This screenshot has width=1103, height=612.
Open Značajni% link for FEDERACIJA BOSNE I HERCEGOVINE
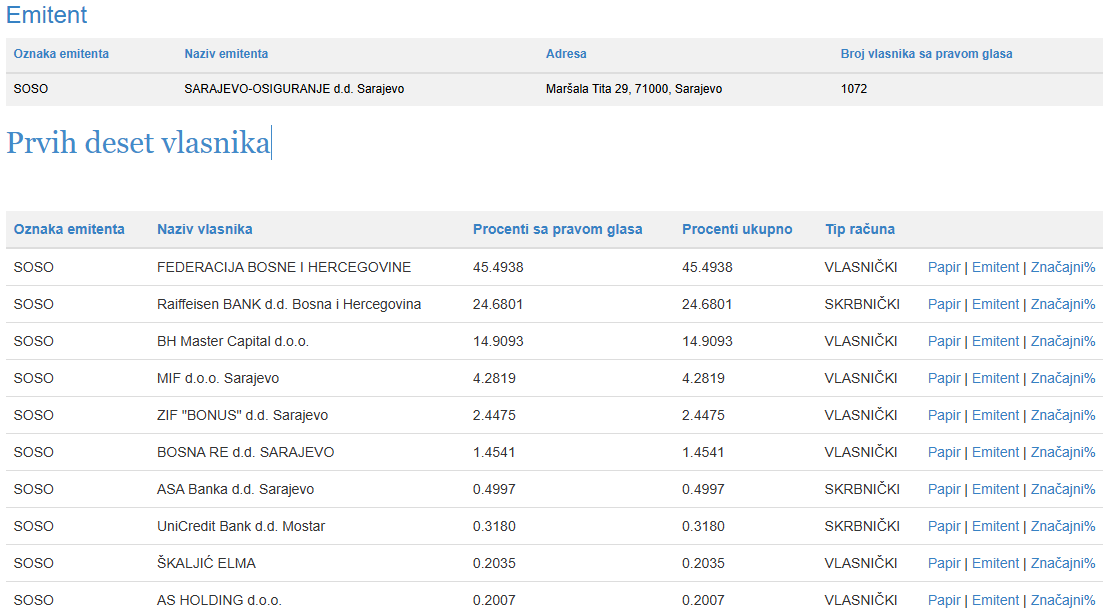[x=1063, y=267]
